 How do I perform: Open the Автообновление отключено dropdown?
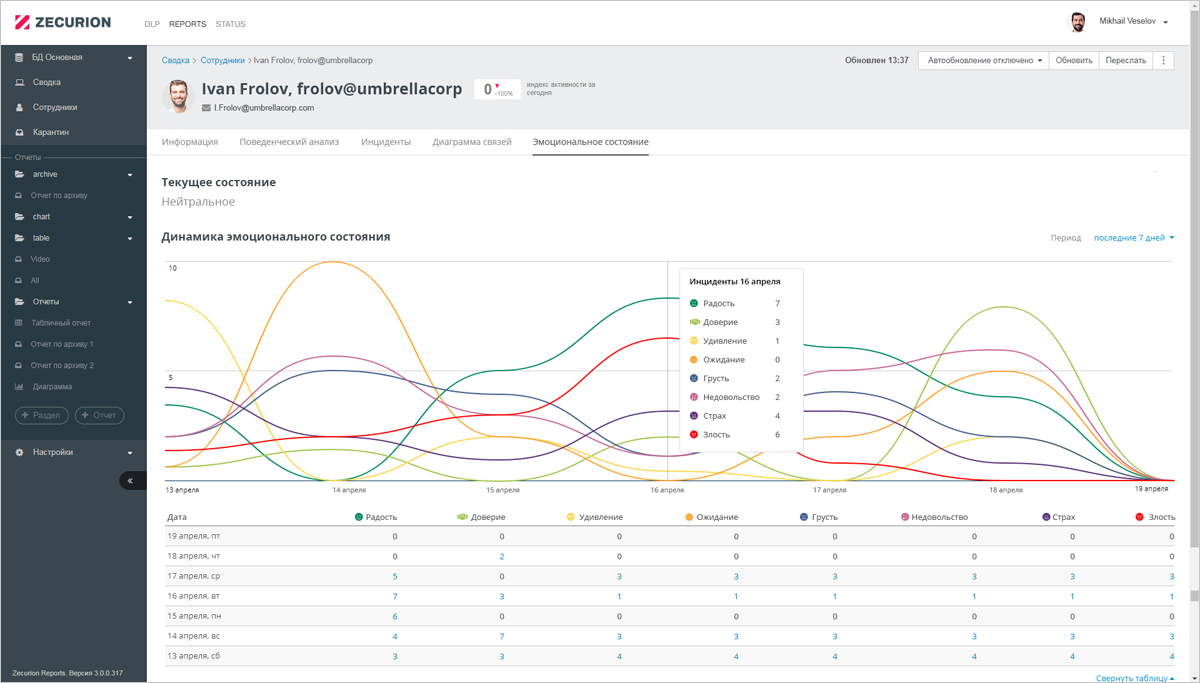tap(984, 60)
